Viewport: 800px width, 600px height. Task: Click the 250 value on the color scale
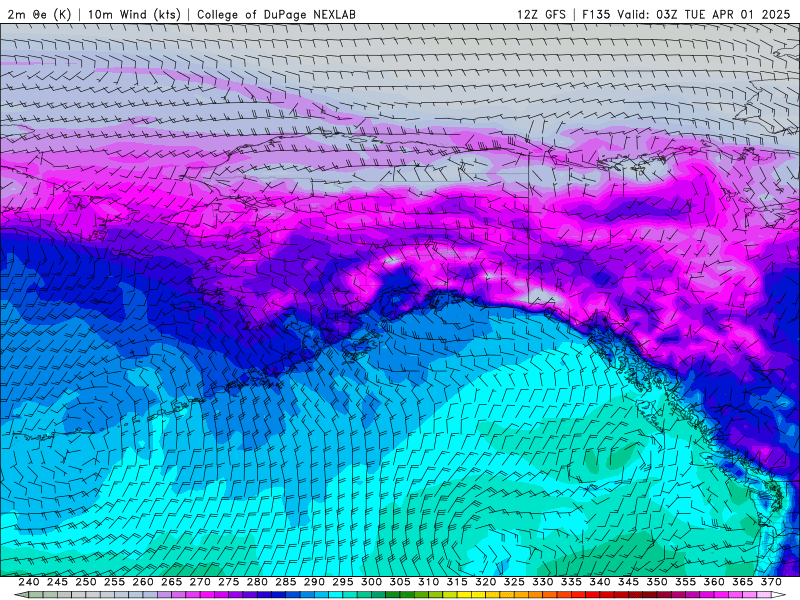pyautogui.click(x=86, y=582)
